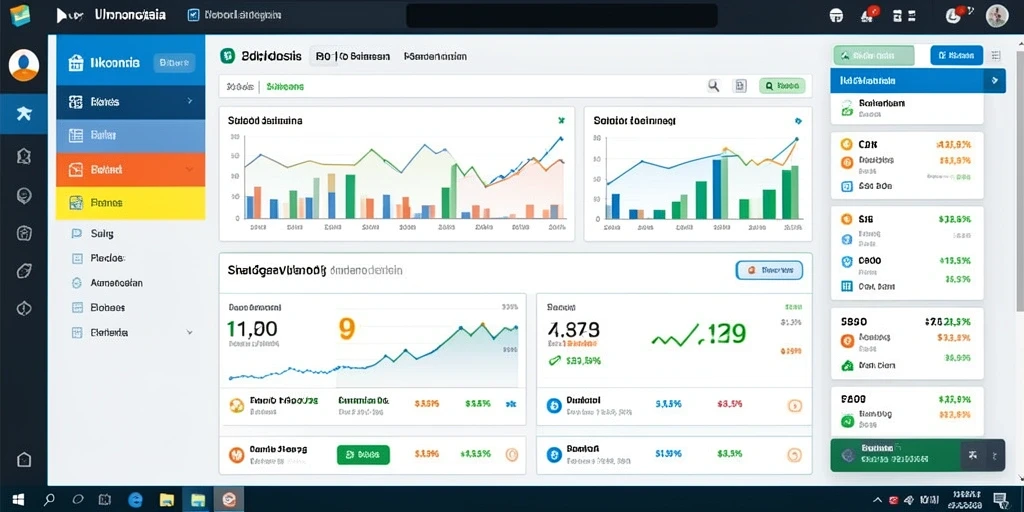Expand the last sidebar list item's down chevron

pyautogui.click(x=189, y=332)
